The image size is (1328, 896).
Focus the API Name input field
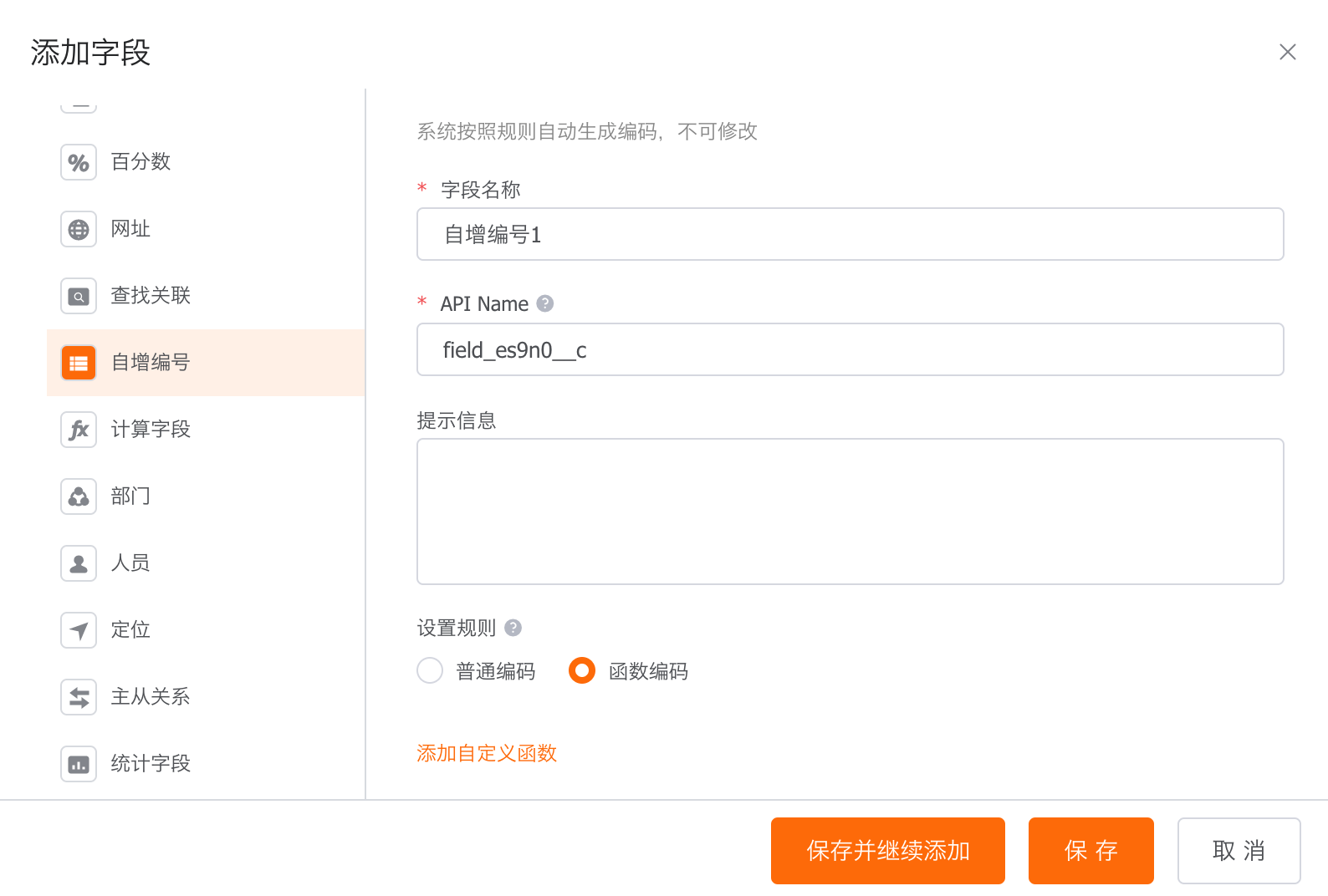click(x=850, y=349)
